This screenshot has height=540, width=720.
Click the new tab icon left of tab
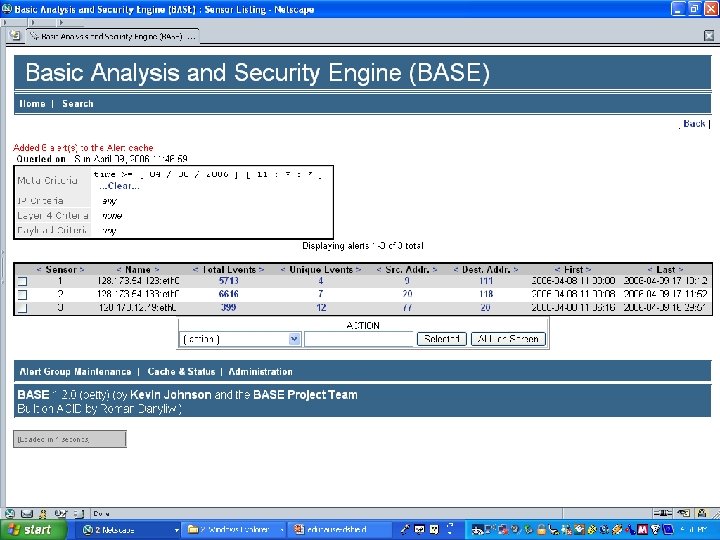15,35
